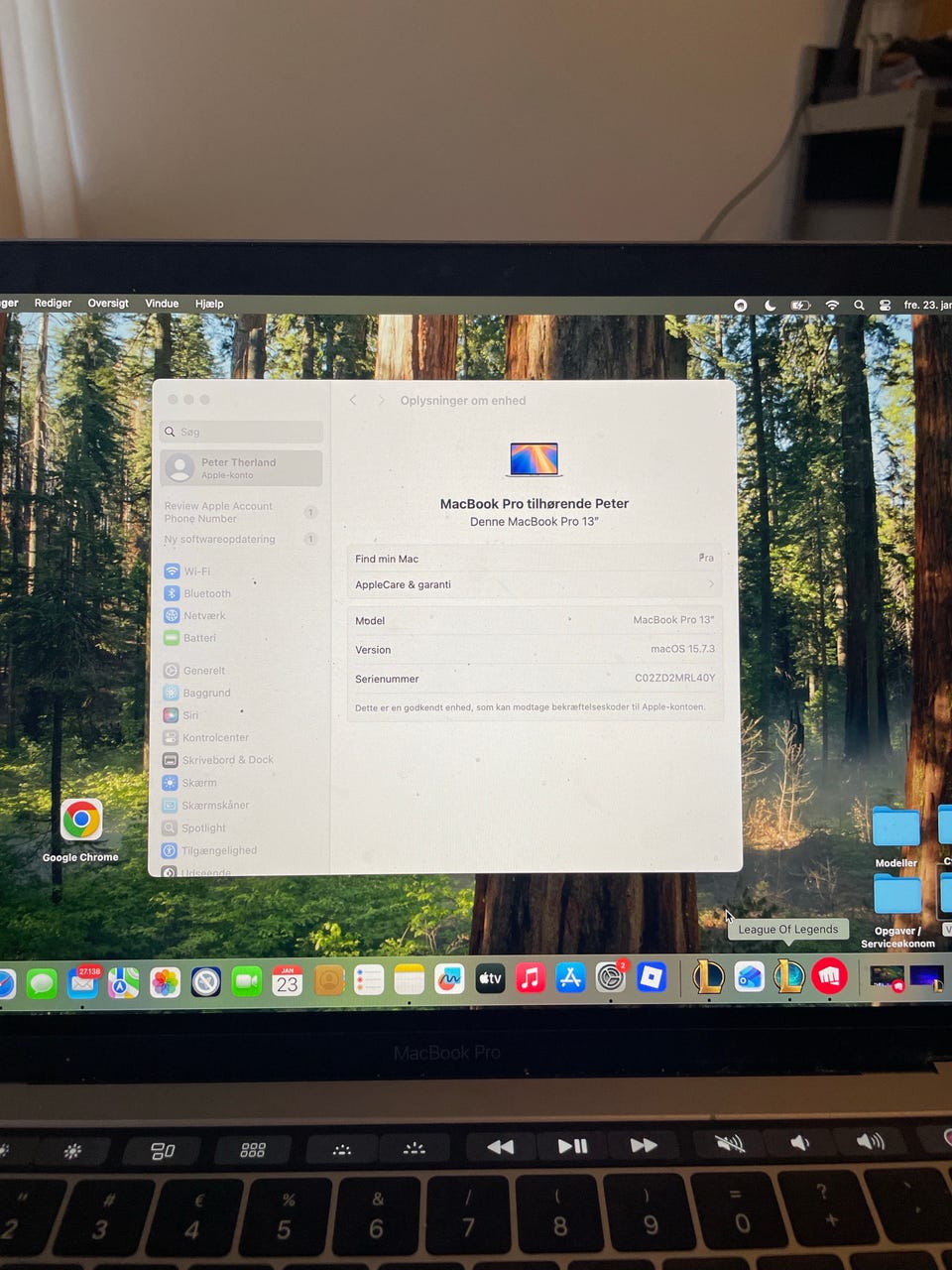Launch Freeform from the Dock
The height and width of the screenshot is (1270, 952).
tap(449, 980)
